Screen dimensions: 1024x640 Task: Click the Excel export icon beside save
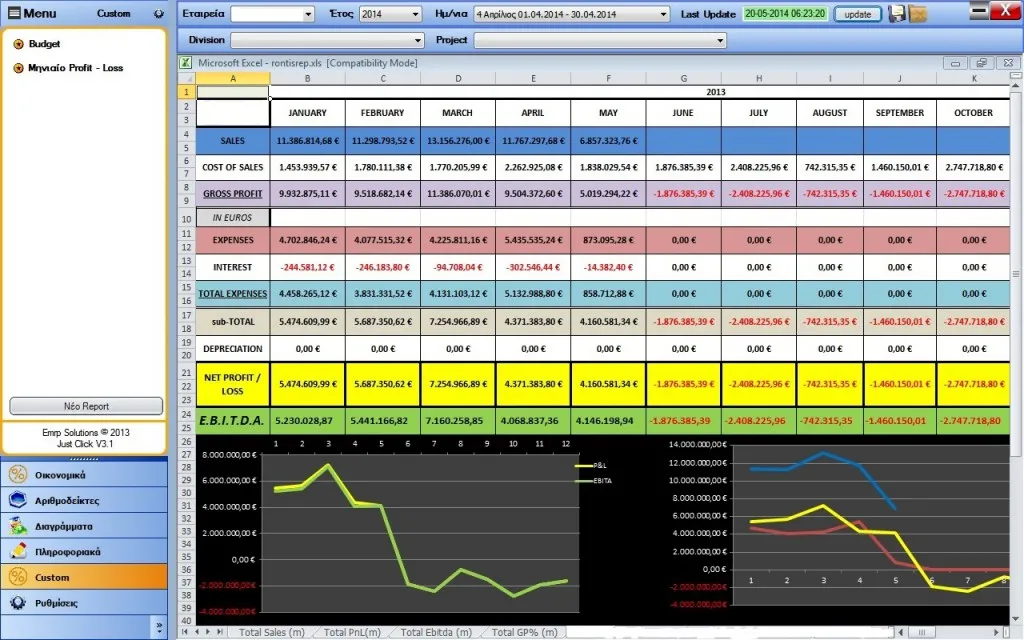tap(918, 13)
